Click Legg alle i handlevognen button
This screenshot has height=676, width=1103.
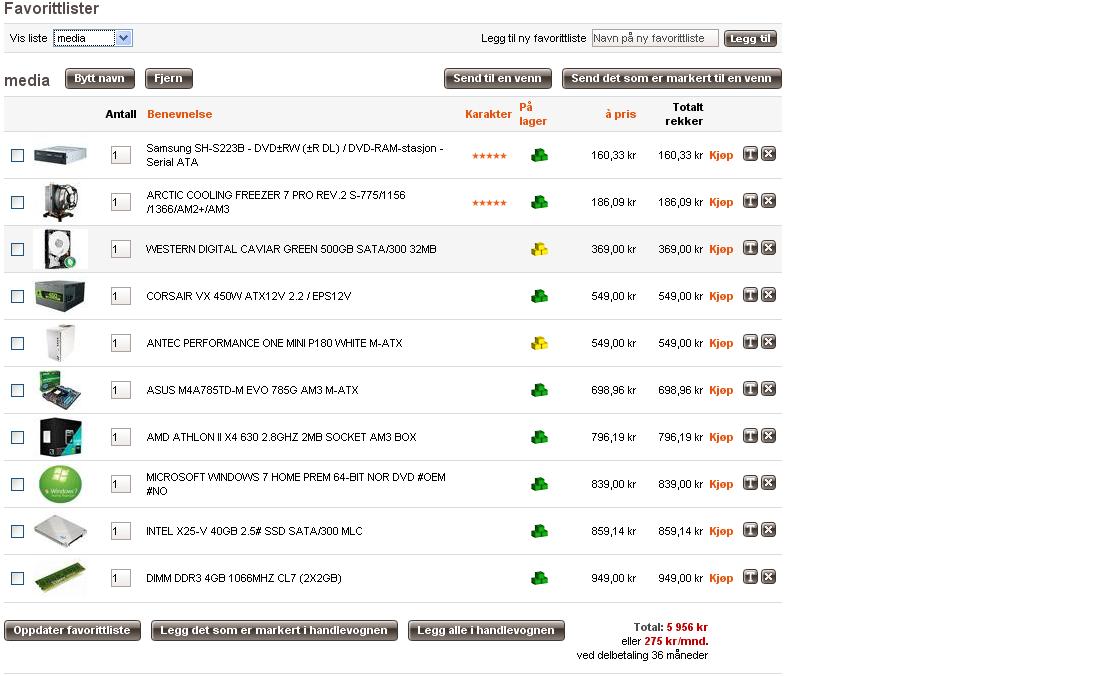coord(485,630)
